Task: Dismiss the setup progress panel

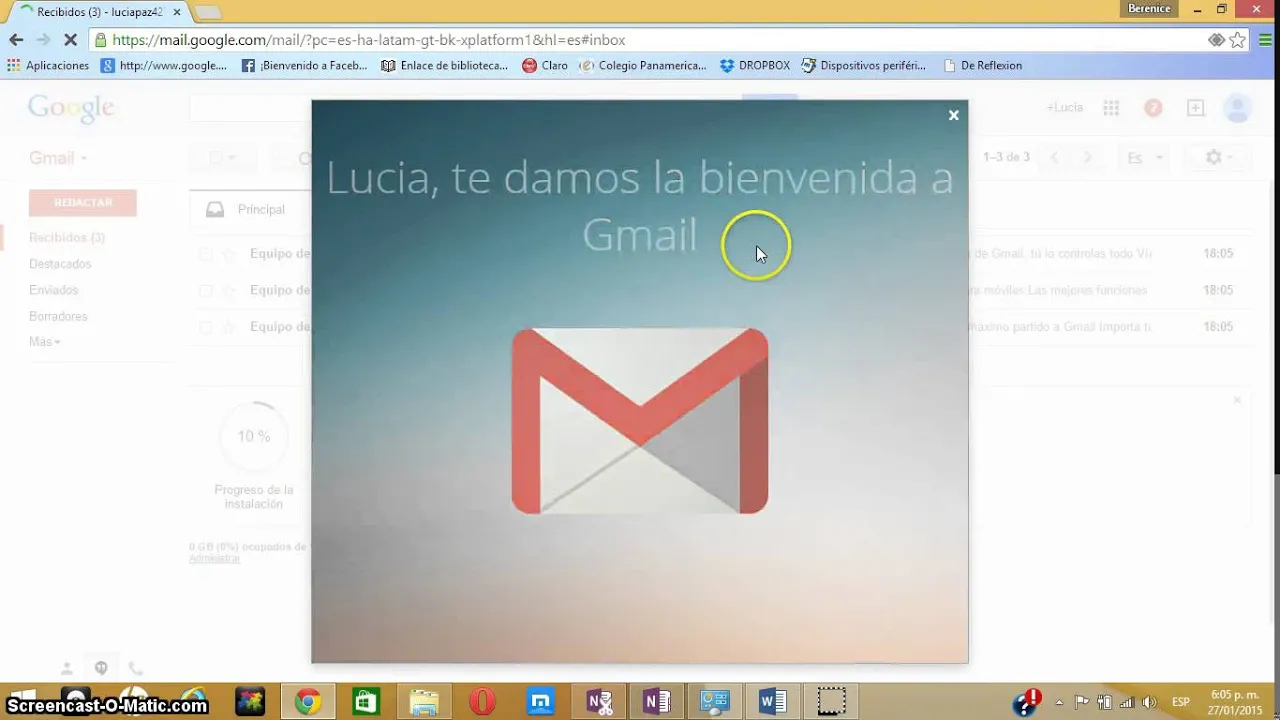Action: coord(1237,400)
